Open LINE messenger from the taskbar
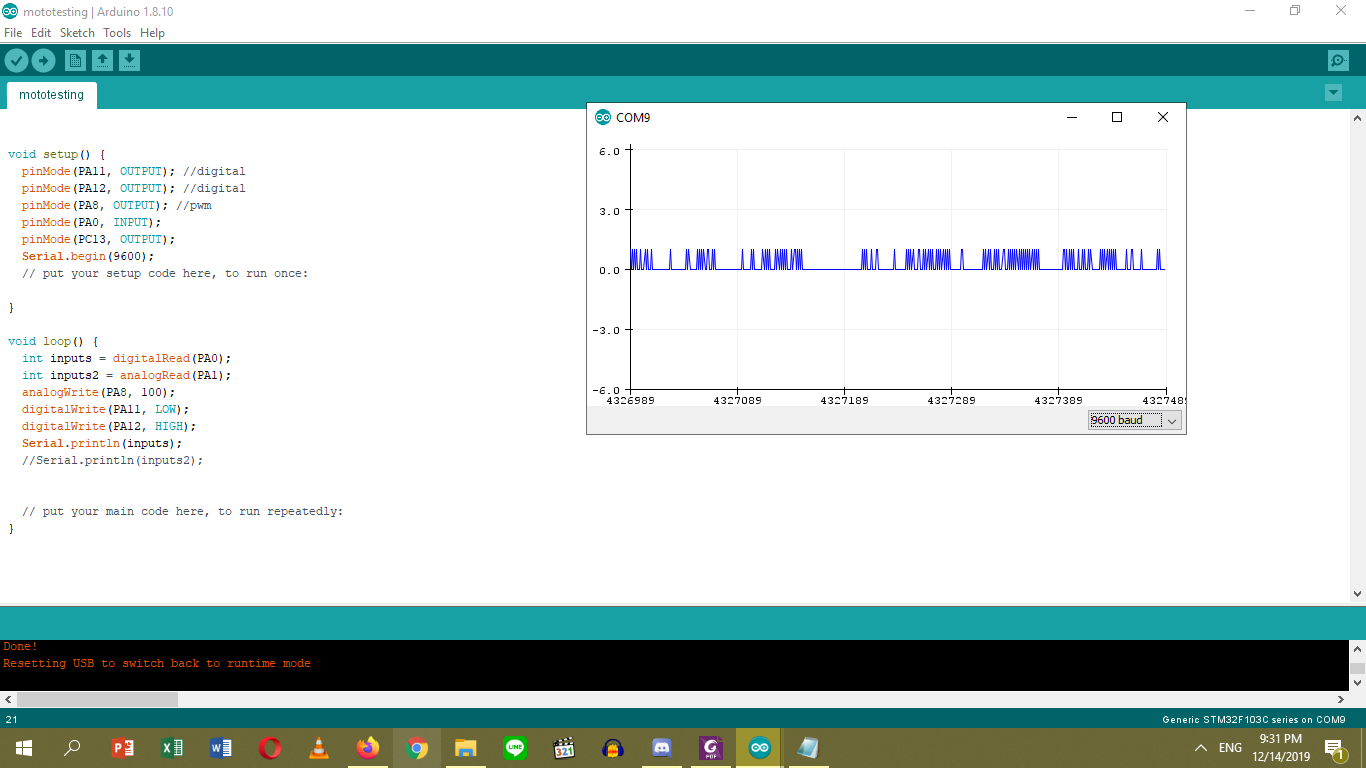The width and height of the screenshot is (1366, 768). [515, 748]
